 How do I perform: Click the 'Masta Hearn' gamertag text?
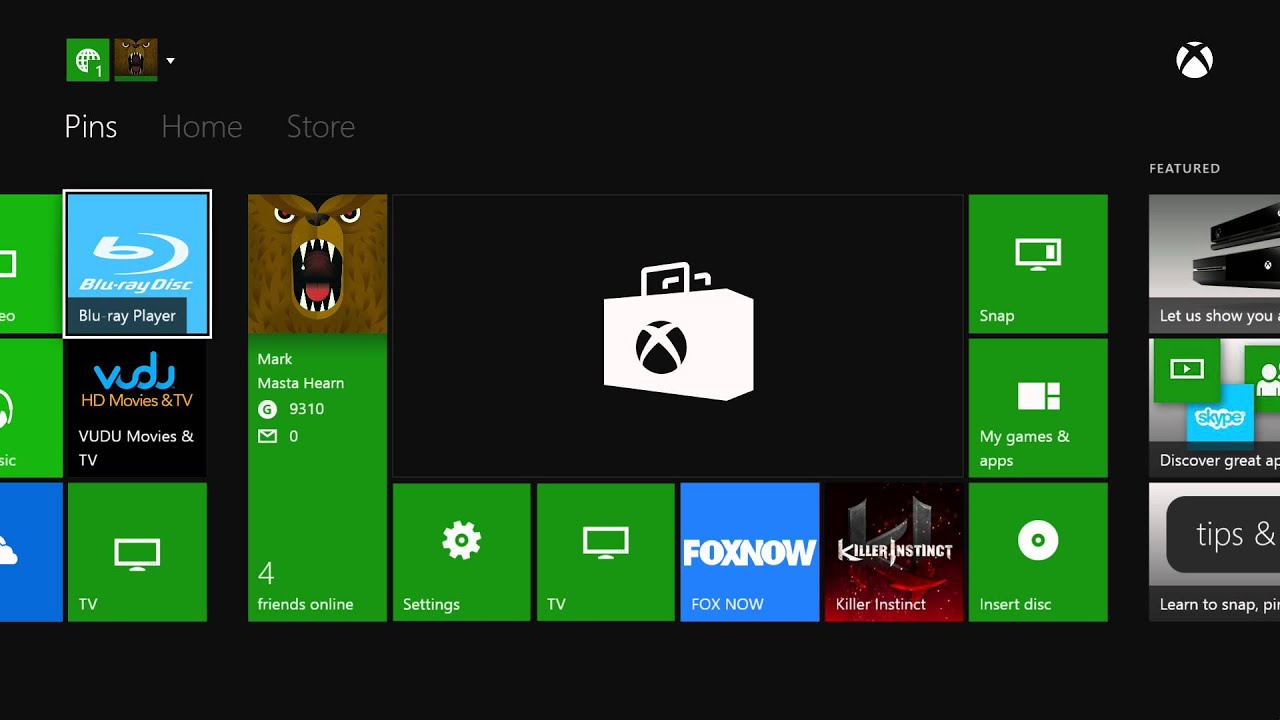[x=300, y=383]
